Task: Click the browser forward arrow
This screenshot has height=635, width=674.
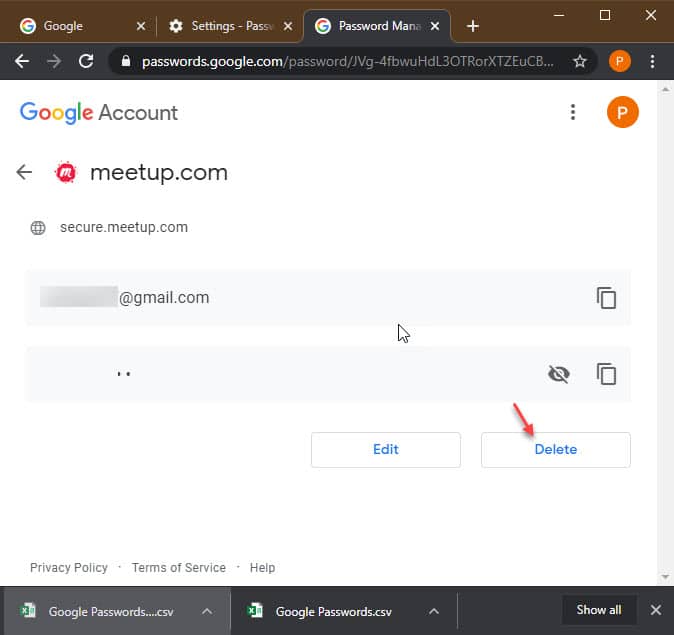Action: click(x=54, y=61)
